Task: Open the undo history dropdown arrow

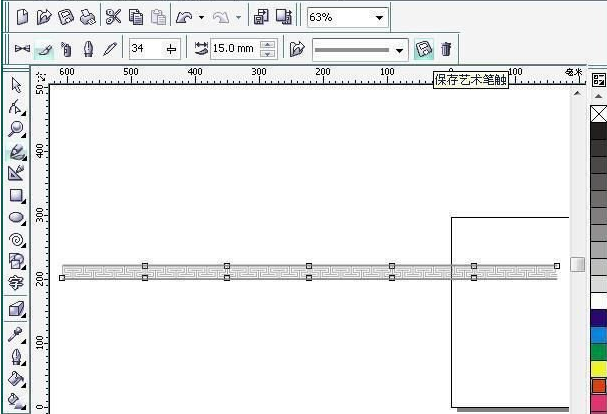Action: [201, 17]
